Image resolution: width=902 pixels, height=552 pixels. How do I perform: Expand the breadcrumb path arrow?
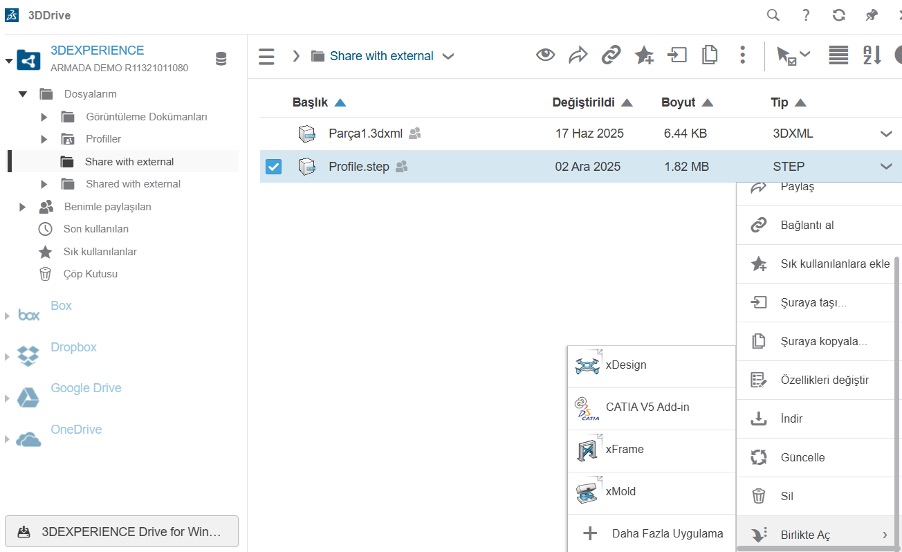tap(296, 56)
